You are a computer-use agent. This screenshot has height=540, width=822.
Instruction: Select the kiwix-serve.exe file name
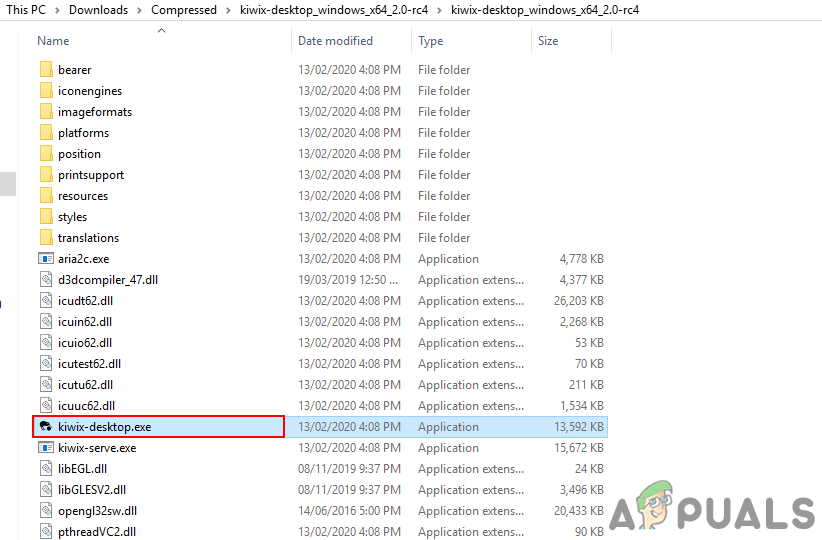pyautogui.click(x=97, y=448)
